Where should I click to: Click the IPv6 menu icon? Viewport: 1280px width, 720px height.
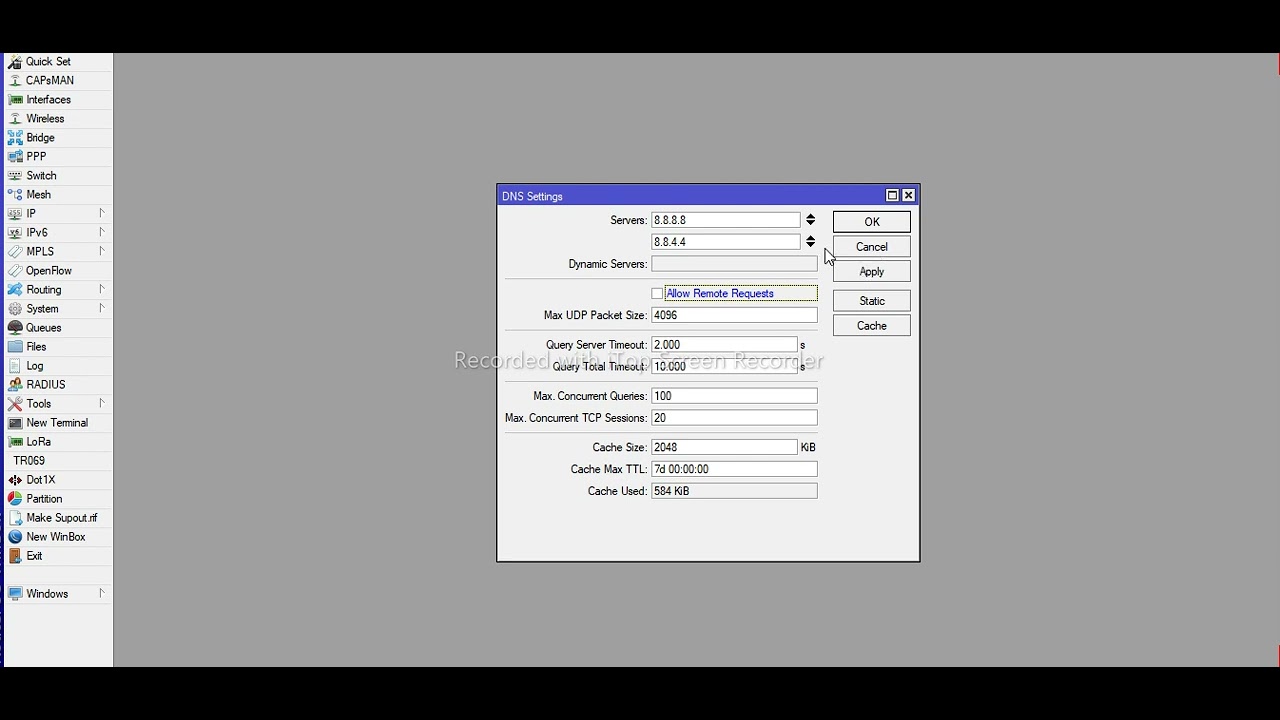click(15, 233)
